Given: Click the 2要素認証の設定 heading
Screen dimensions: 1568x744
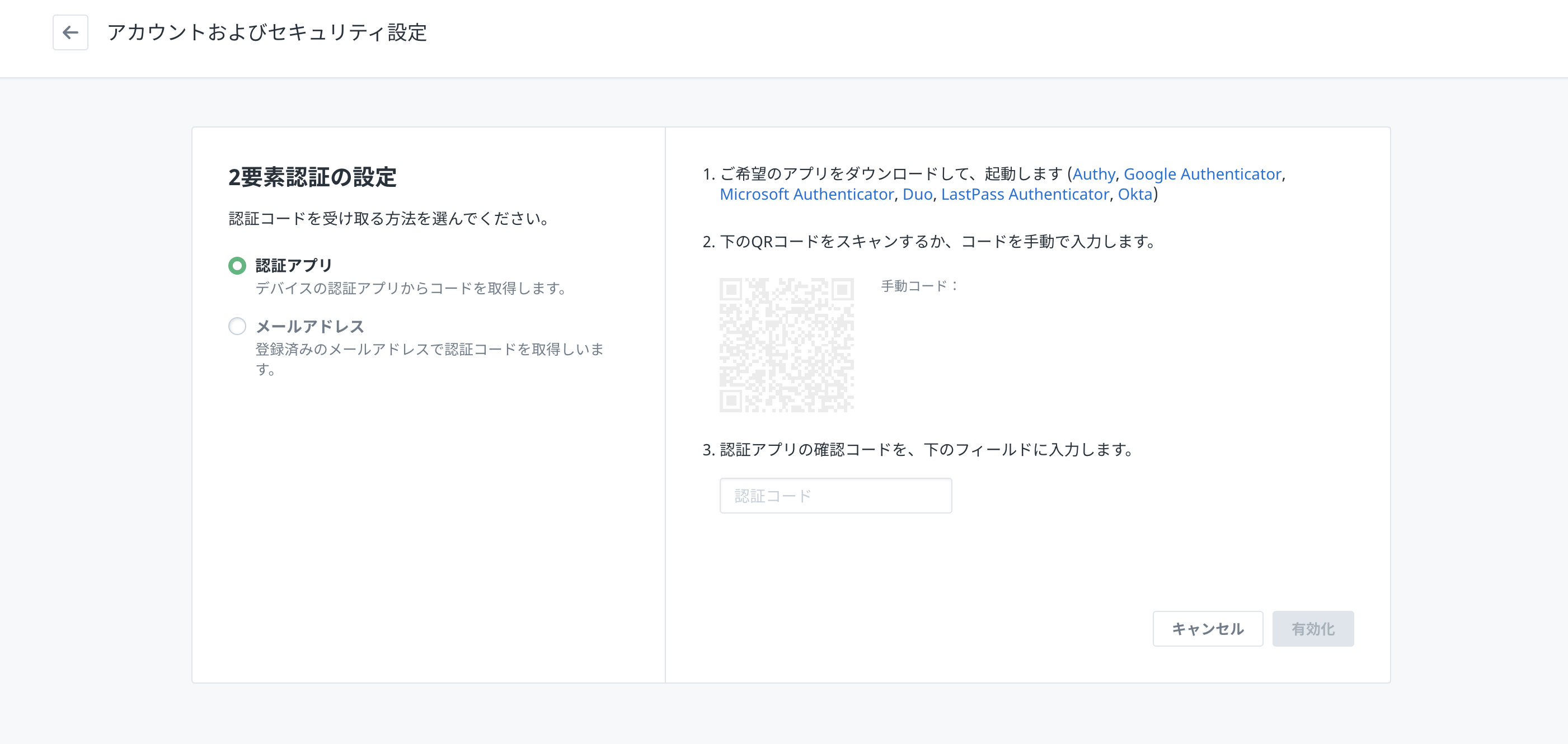Looking at the screenshot, I should pyautogui.click(x=312, y=177).
